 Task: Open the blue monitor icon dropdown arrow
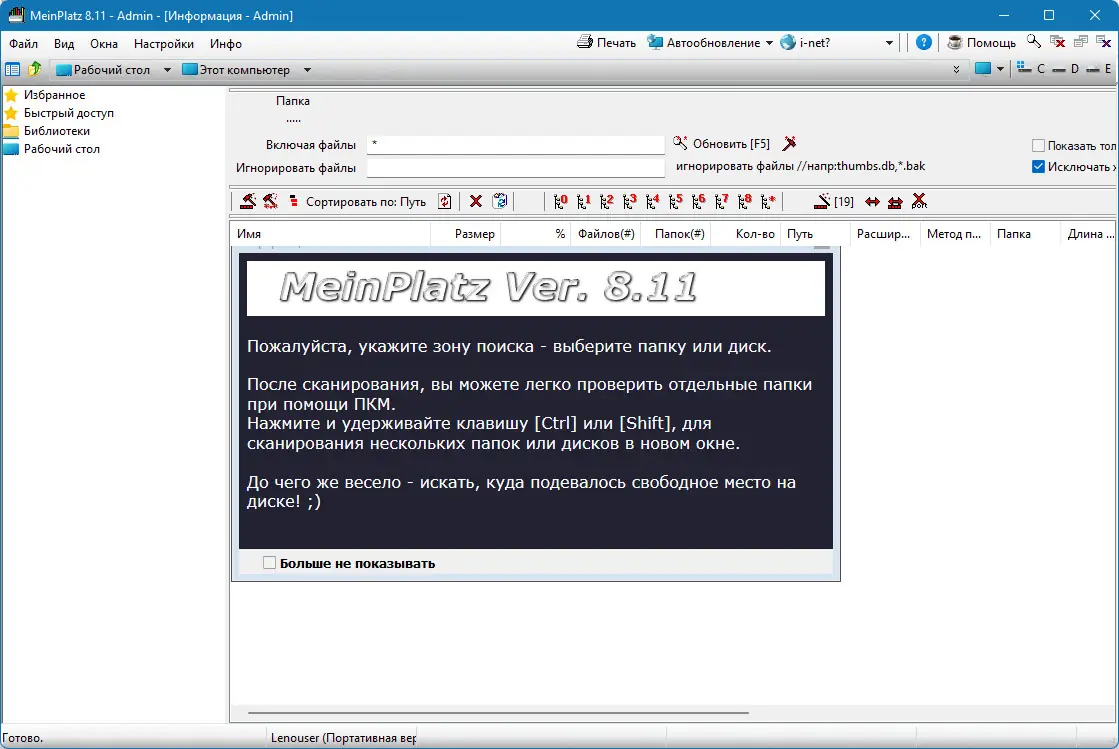tap(1000, 69)
